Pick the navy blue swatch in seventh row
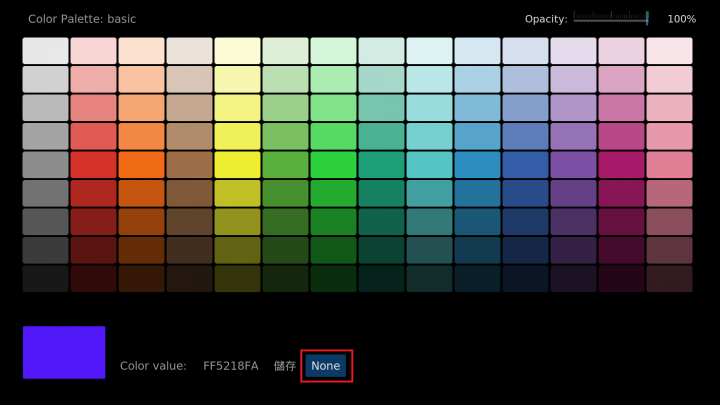Screen dimensions: 720x405 525,221
